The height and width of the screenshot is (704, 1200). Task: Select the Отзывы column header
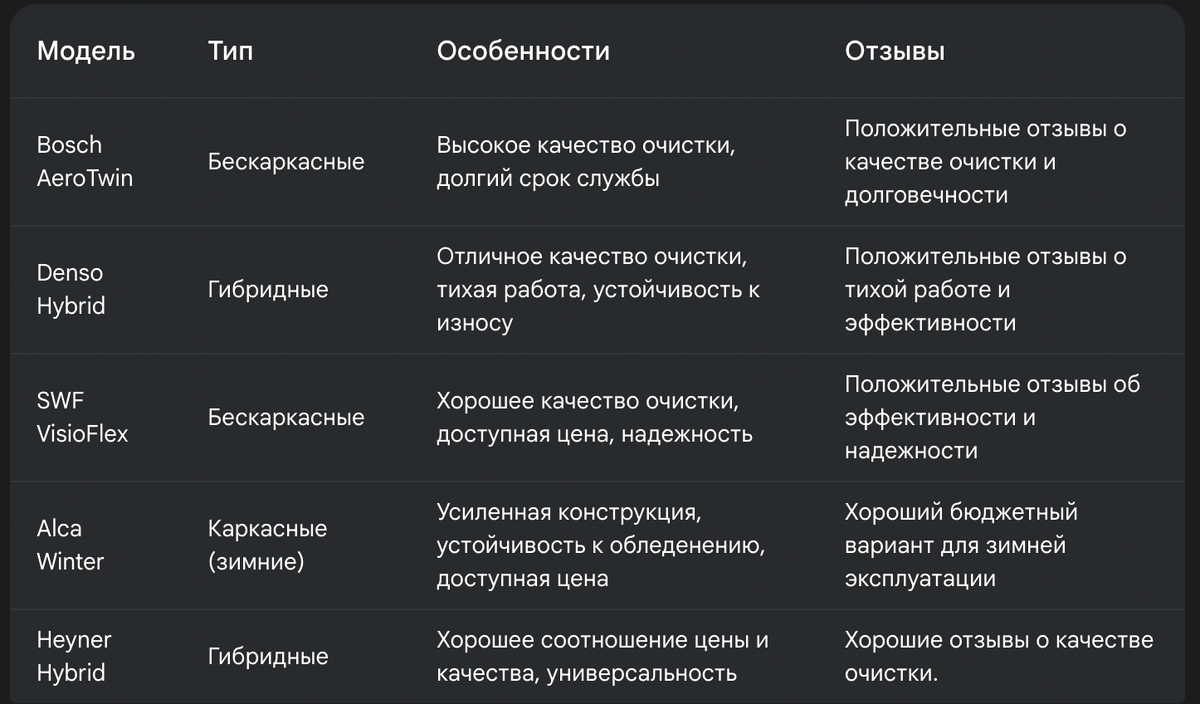tap(895, 51)
